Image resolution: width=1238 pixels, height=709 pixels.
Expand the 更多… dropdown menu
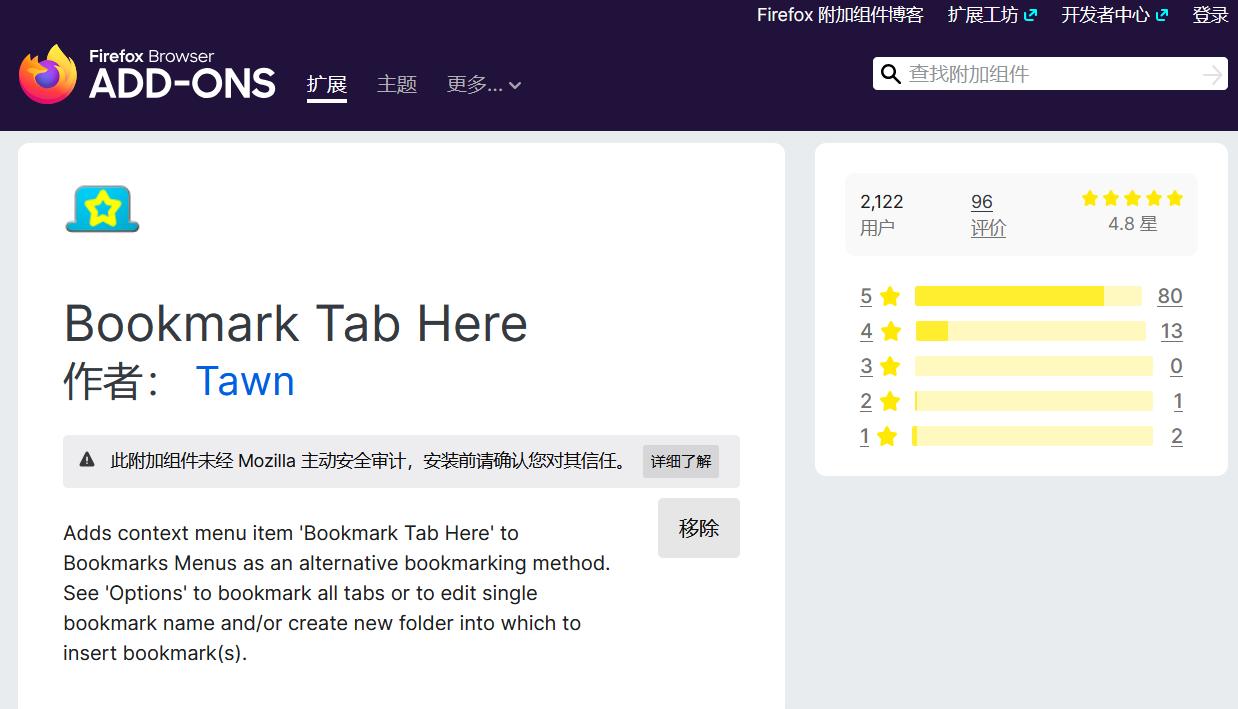(484, 85)
